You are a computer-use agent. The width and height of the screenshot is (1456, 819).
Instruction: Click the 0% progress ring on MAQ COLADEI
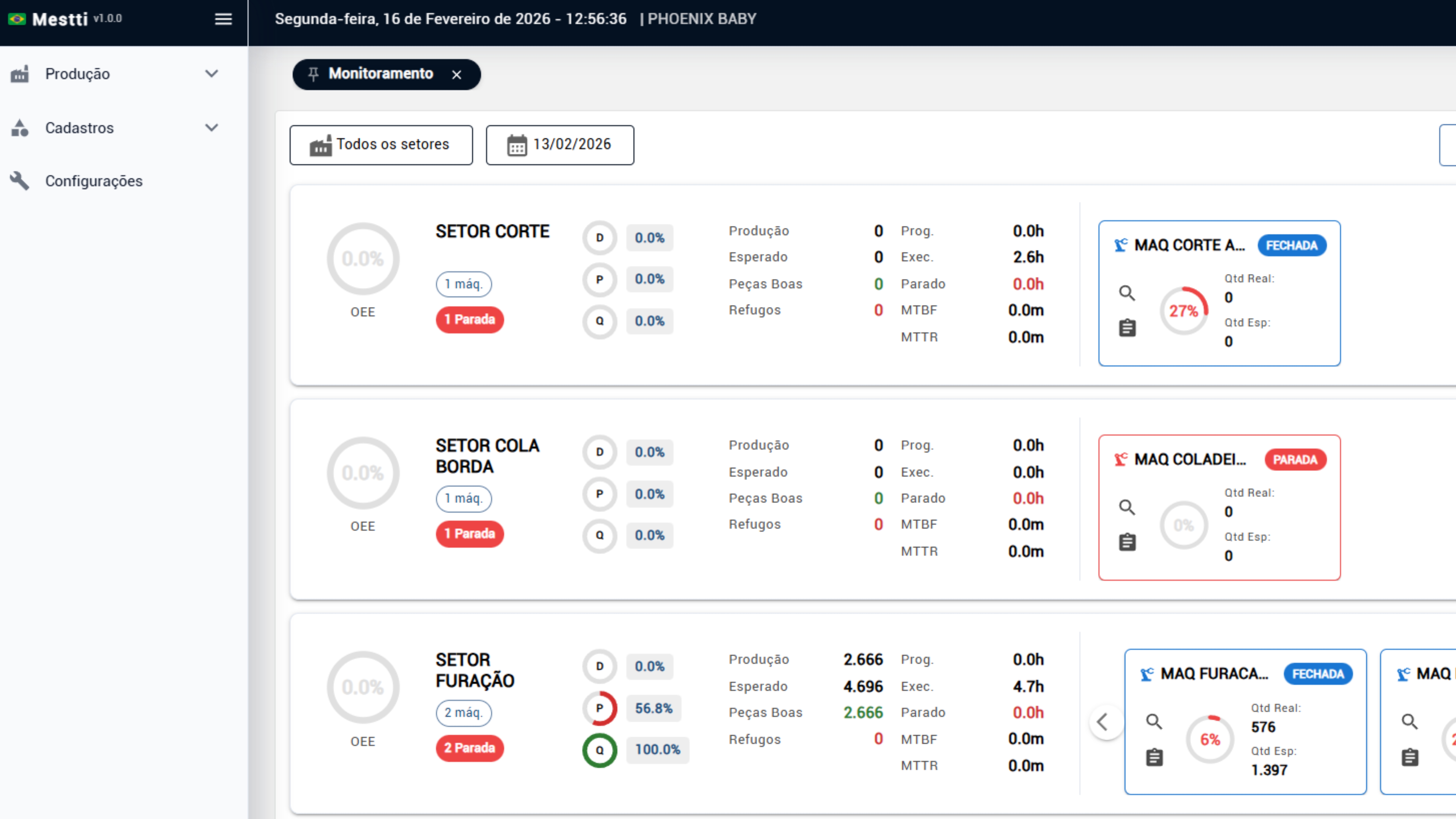tap(1184, 525)
